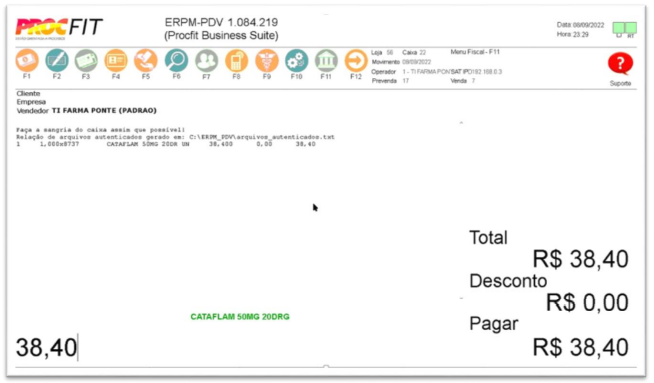Screen dimensions: 654x383
Task: Click the green CATAFLAM 50MG 20DRG label
Action: [x=240, y=317]
